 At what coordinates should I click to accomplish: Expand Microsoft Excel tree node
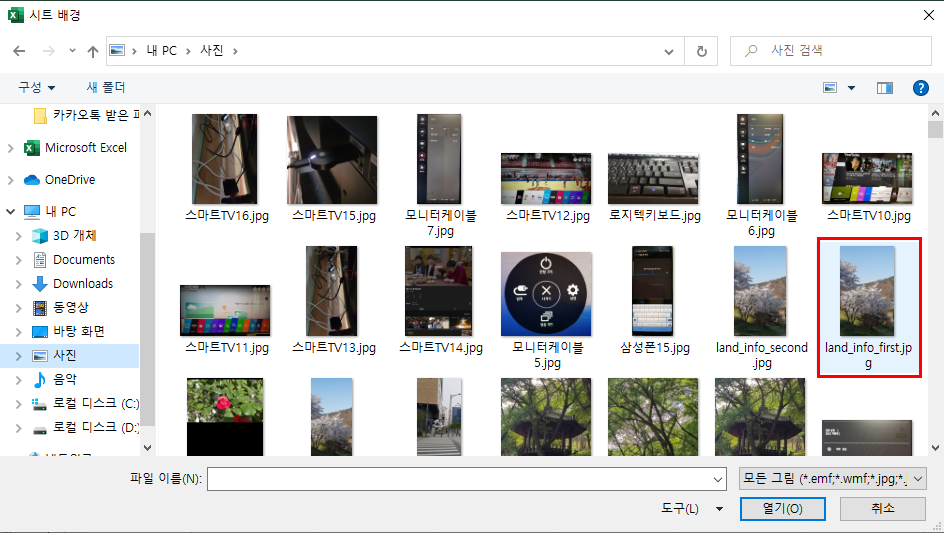[x=10, y=148]
